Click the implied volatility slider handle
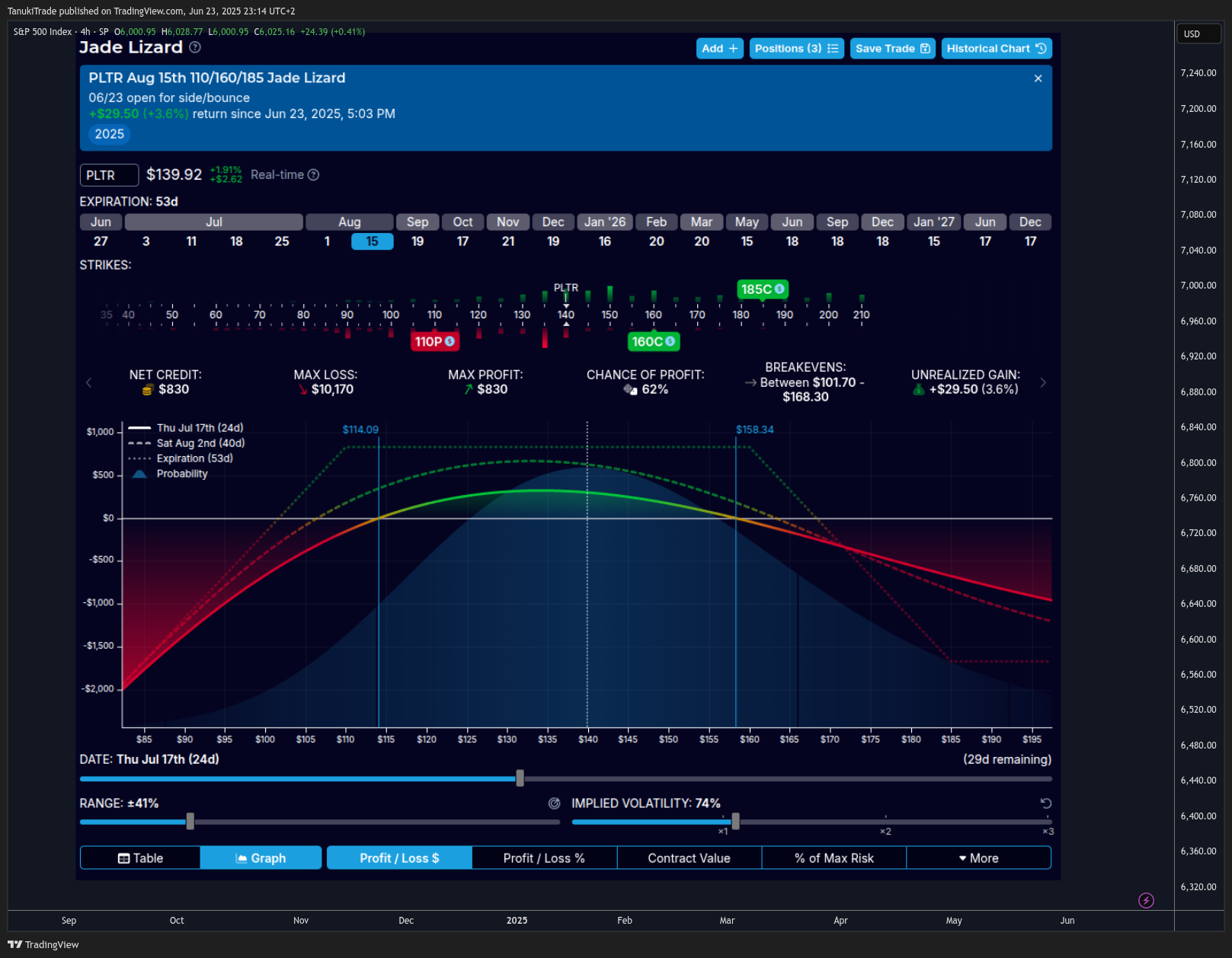Viewport: 1232px width, 958px height. pos(735,822)
